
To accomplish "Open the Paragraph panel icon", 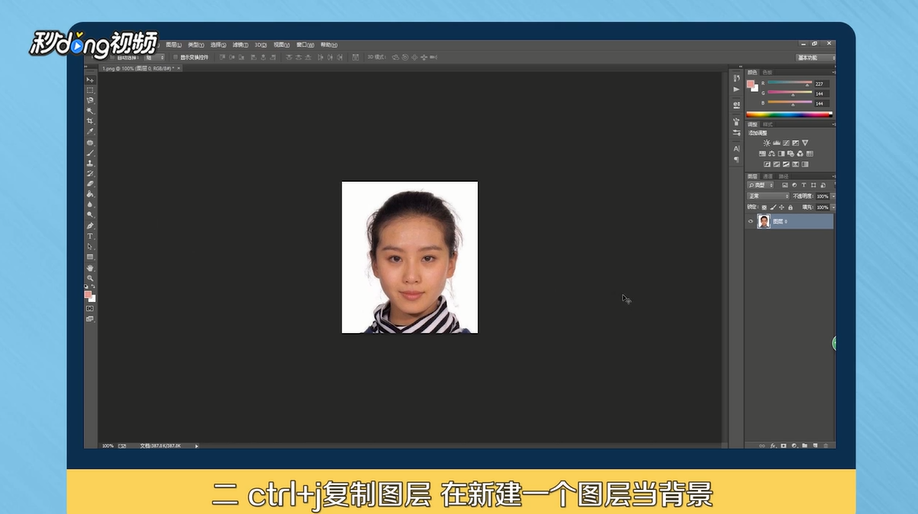I will pyautogui.click(x=737, y=160).
